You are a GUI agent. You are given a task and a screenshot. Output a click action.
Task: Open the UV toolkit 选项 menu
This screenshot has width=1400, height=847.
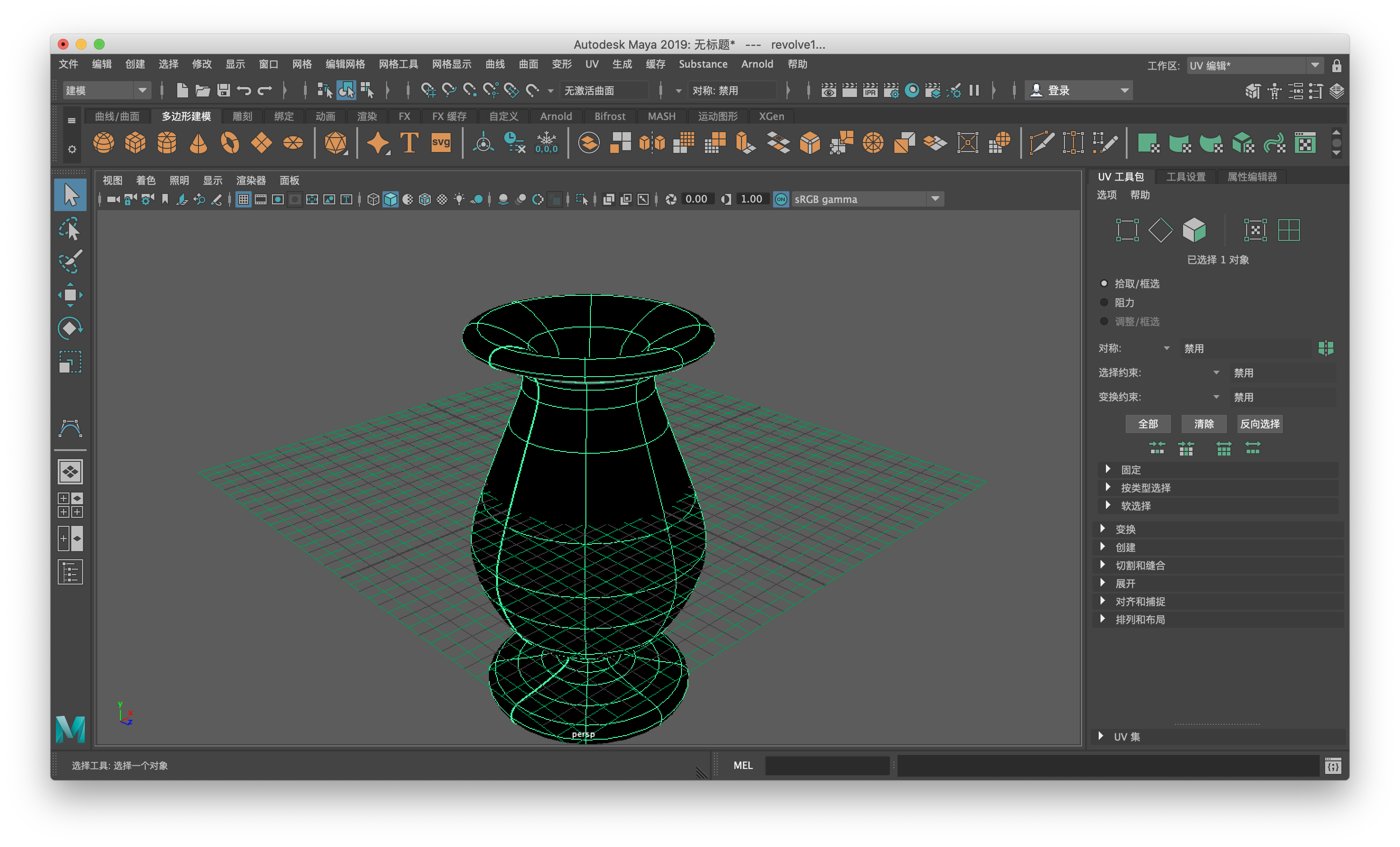[1106, 195]
